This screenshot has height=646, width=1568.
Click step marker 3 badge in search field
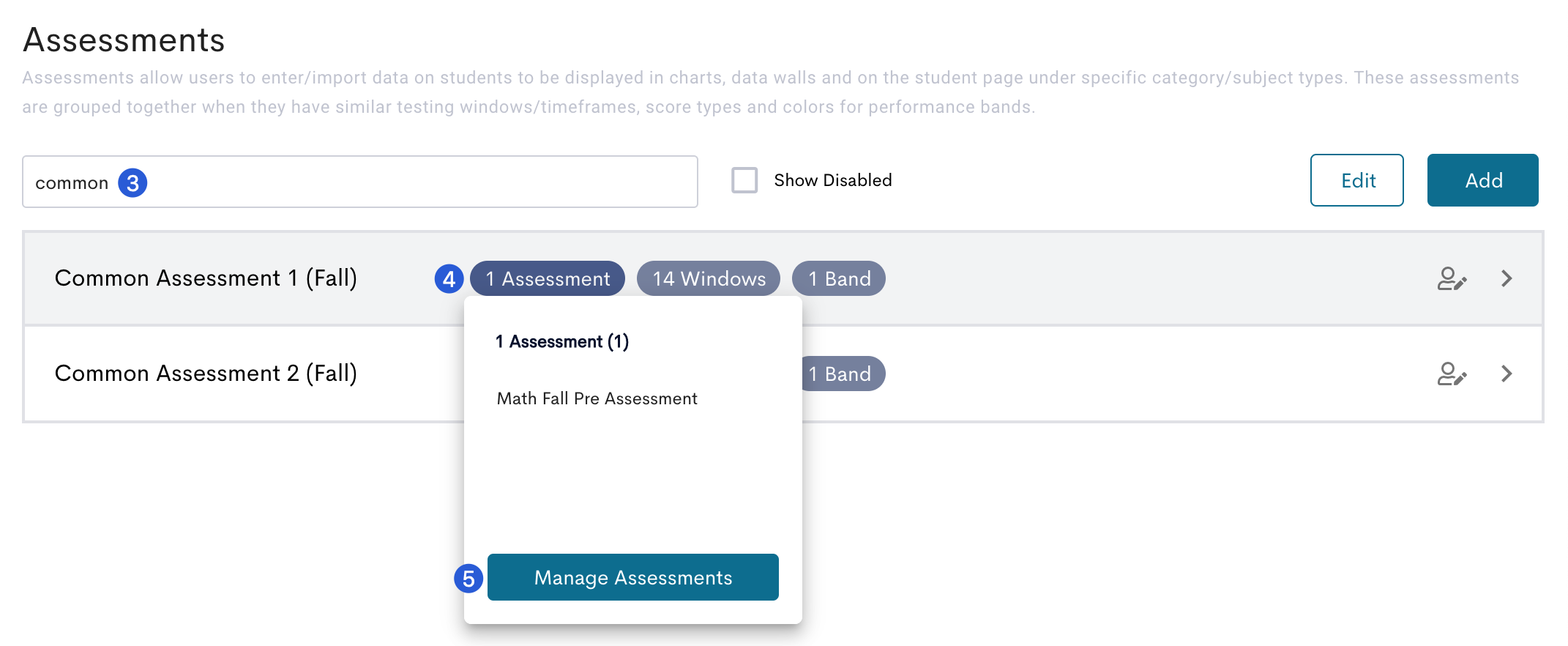click(x=132, y=183)
